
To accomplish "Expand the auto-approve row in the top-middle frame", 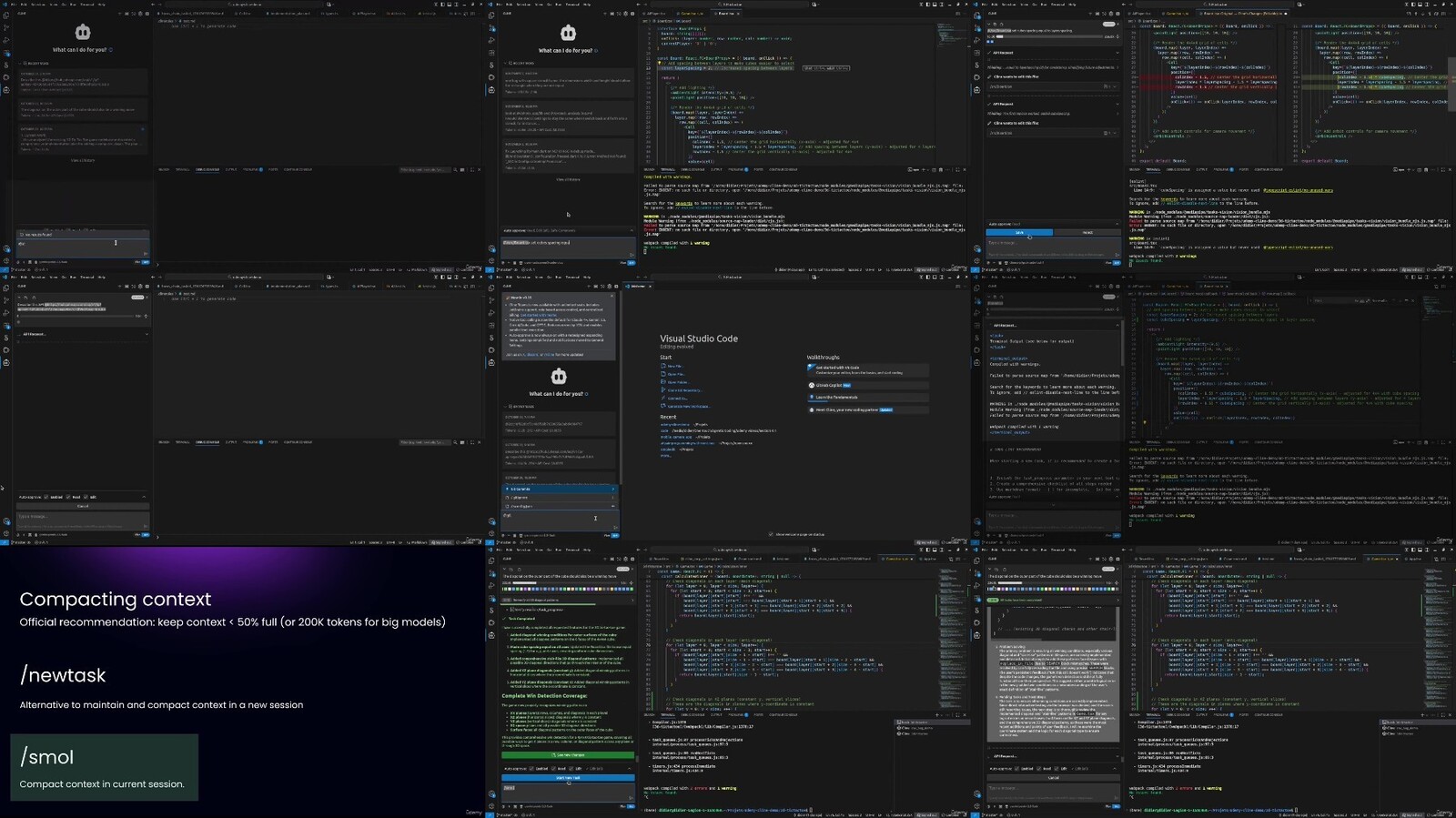I will tap(568, 230).
